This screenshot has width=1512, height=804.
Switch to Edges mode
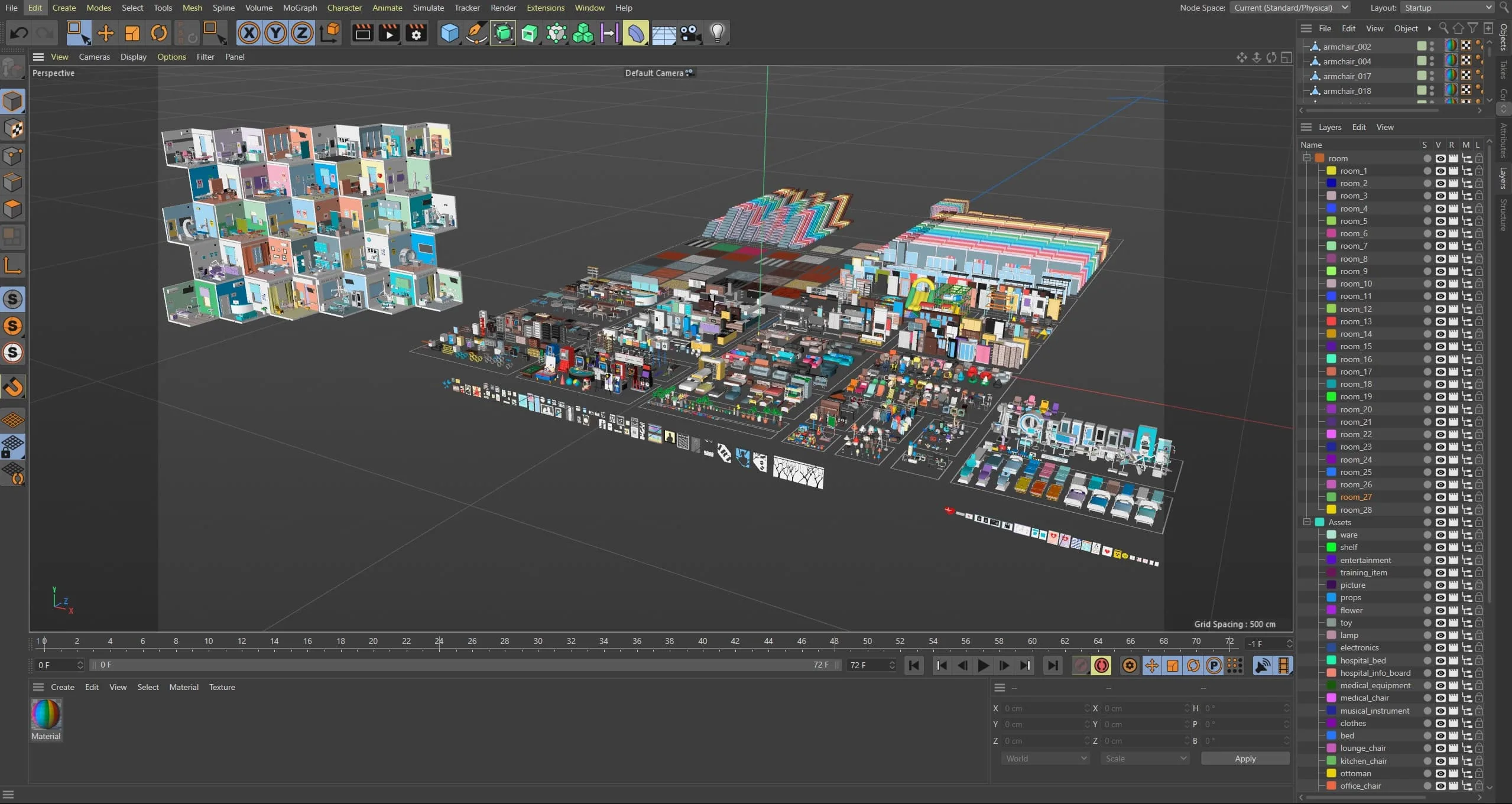[13, 183]
